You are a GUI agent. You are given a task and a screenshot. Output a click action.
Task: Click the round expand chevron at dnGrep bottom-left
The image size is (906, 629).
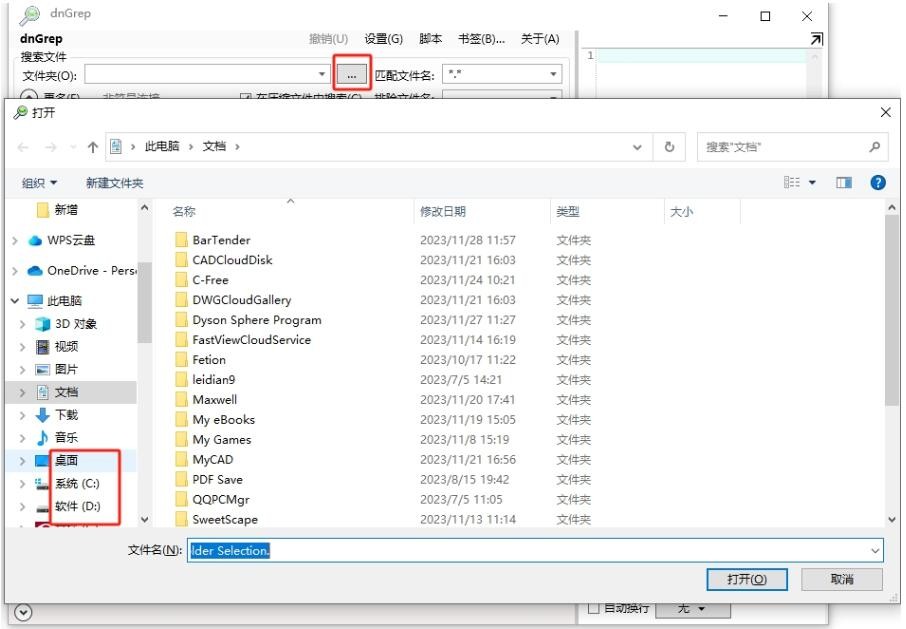point(23,612)
